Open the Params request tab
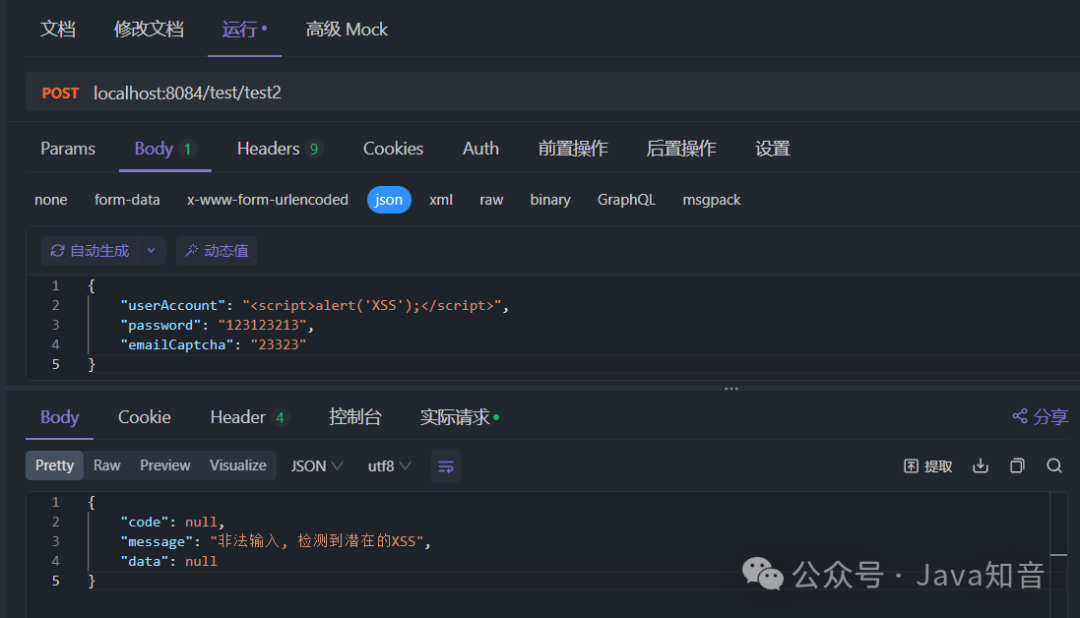Viewport: 1080px width, 618px height. [x=68, y=149]
